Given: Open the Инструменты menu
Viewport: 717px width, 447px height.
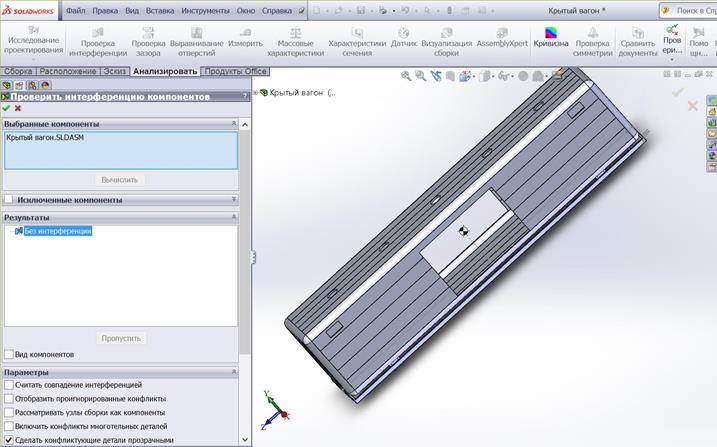Looking at the screenshot, I should tap(204, 11).
